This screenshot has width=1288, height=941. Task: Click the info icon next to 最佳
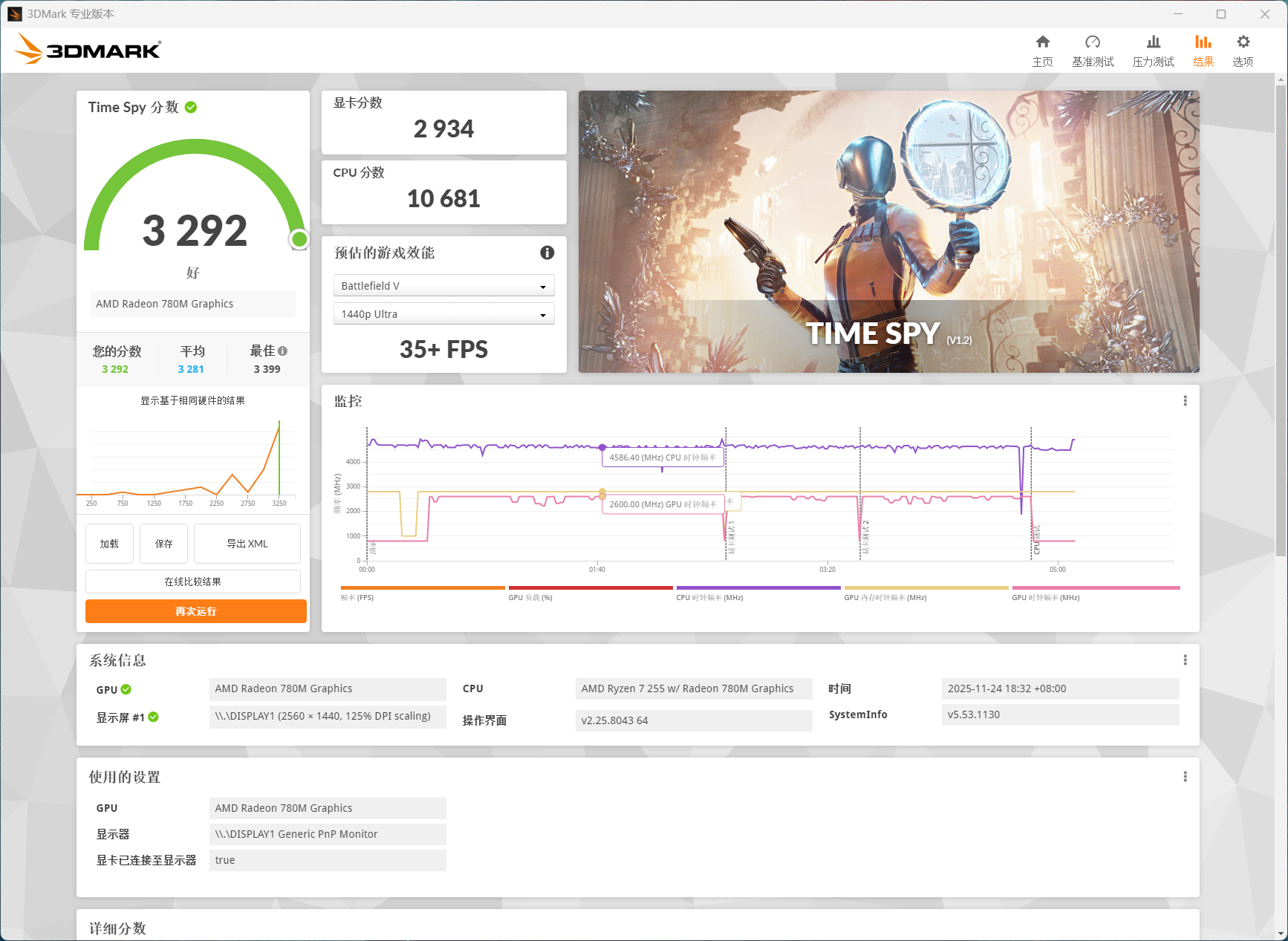coord(282,351)
